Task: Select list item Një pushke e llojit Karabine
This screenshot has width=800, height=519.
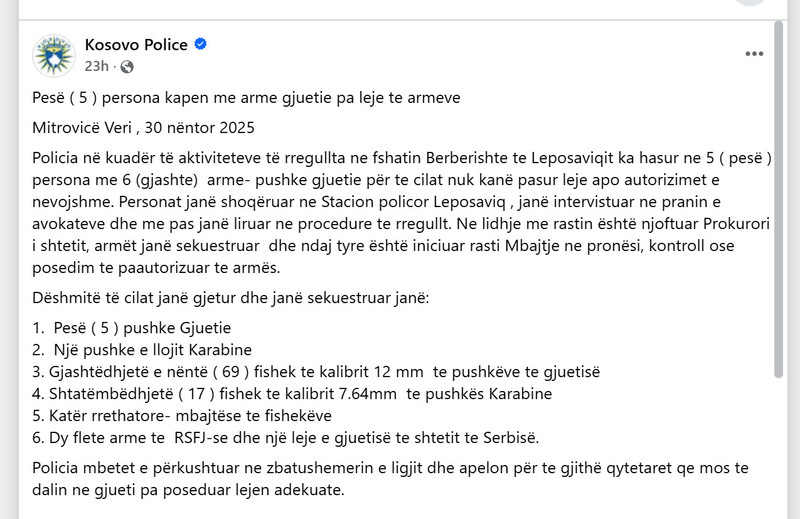Action: 142,350
